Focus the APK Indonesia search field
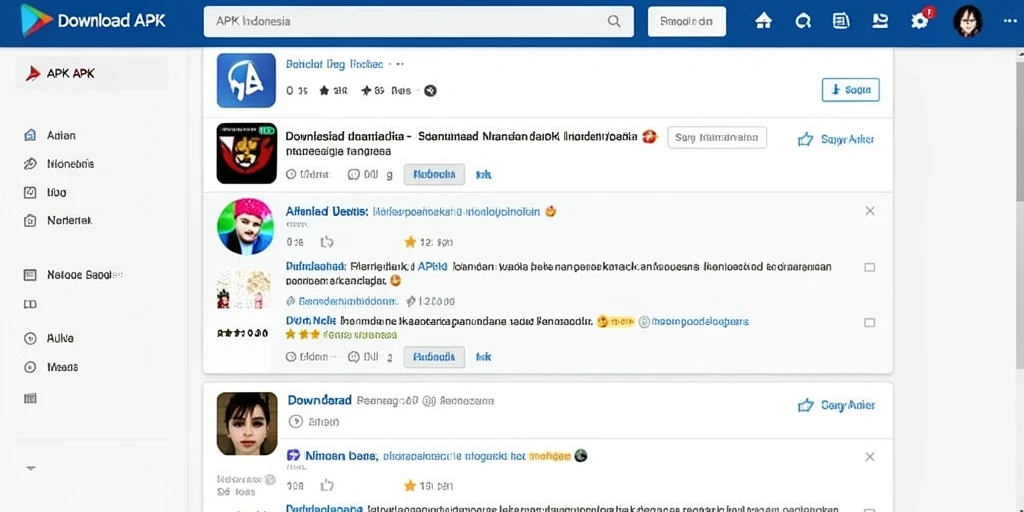This screenshot has width=1024, height=512. pyautogui.click(x=419, y=22)
